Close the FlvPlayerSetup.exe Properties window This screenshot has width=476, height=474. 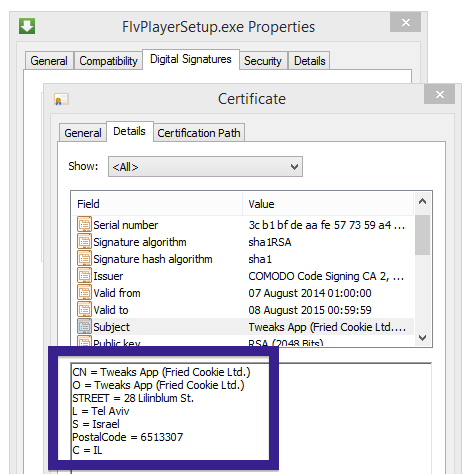[405, 22]
